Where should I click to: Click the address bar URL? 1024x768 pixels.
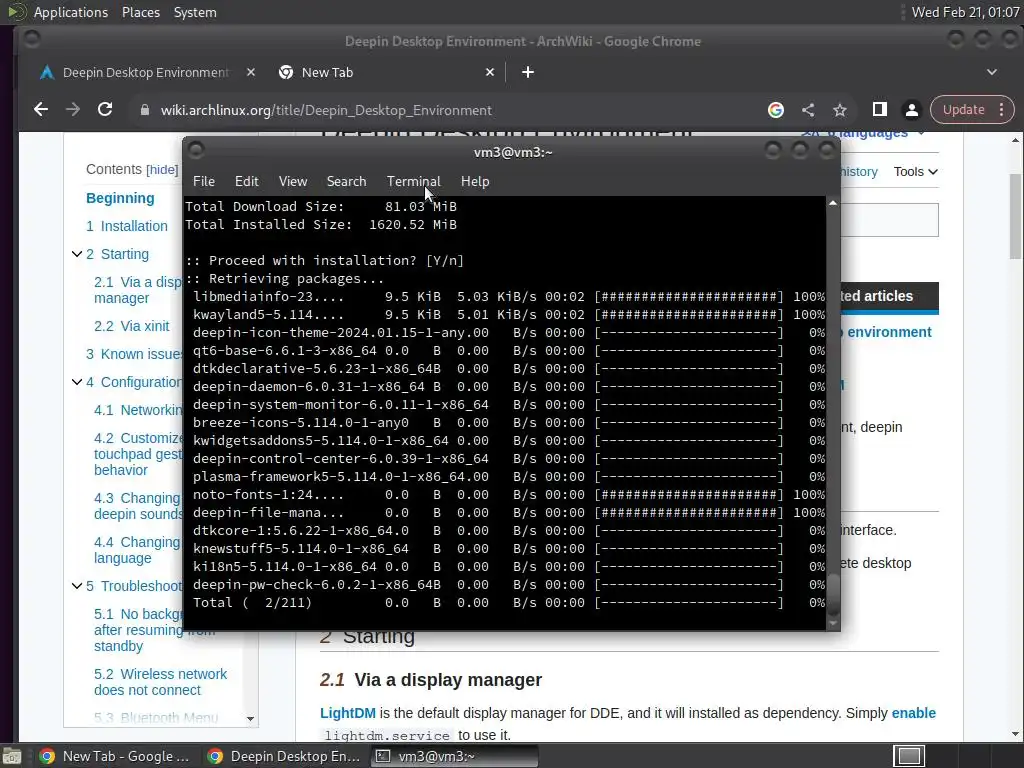(326, 110)
